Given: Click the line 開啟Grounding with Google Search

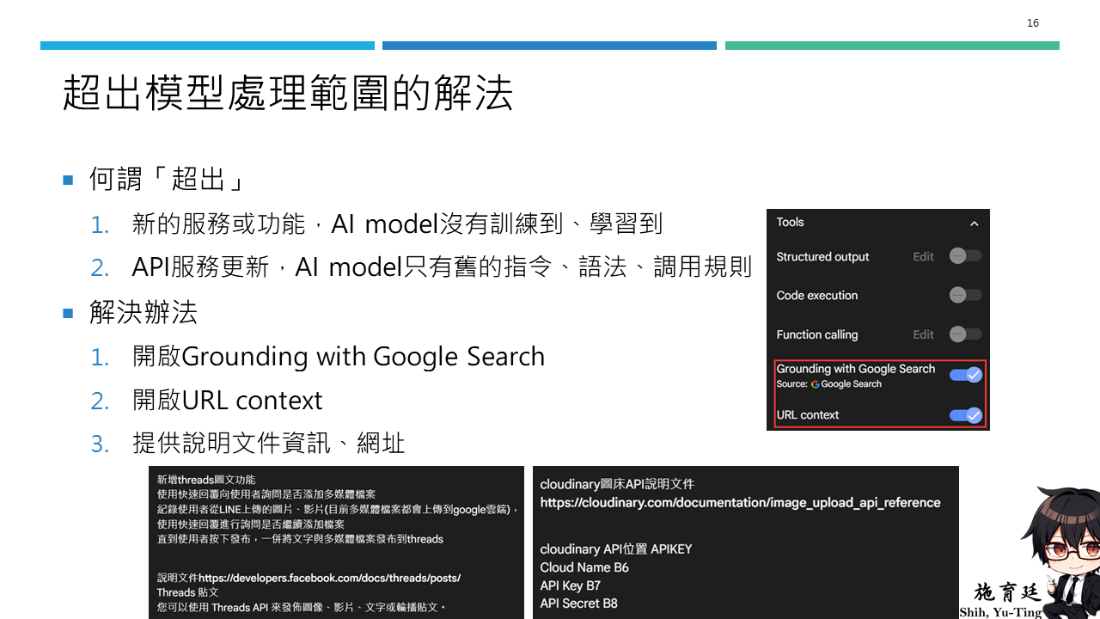Looking at the screenshot, I should click(x=338, y=357).
